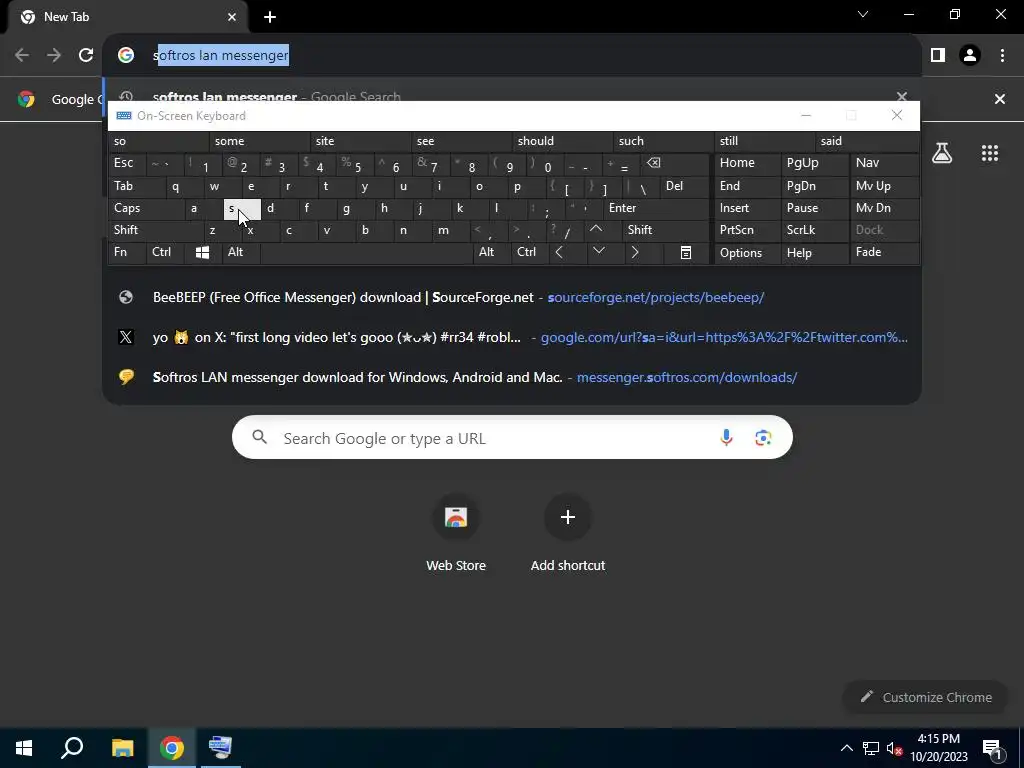Open the taskbar clock showing 4:15 PM
The image size is (1024, 768).
click(x=939, y=748)
